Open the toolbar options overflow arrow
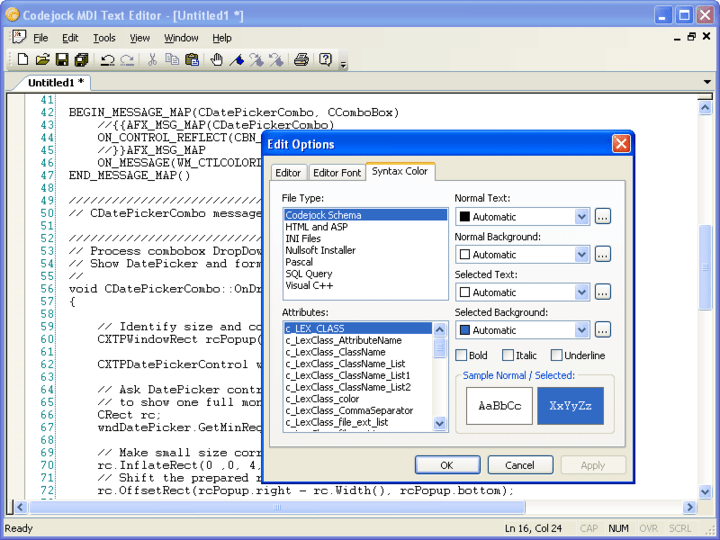The height and width of the screenshot is (540, 720). click(x=343, y=64)
